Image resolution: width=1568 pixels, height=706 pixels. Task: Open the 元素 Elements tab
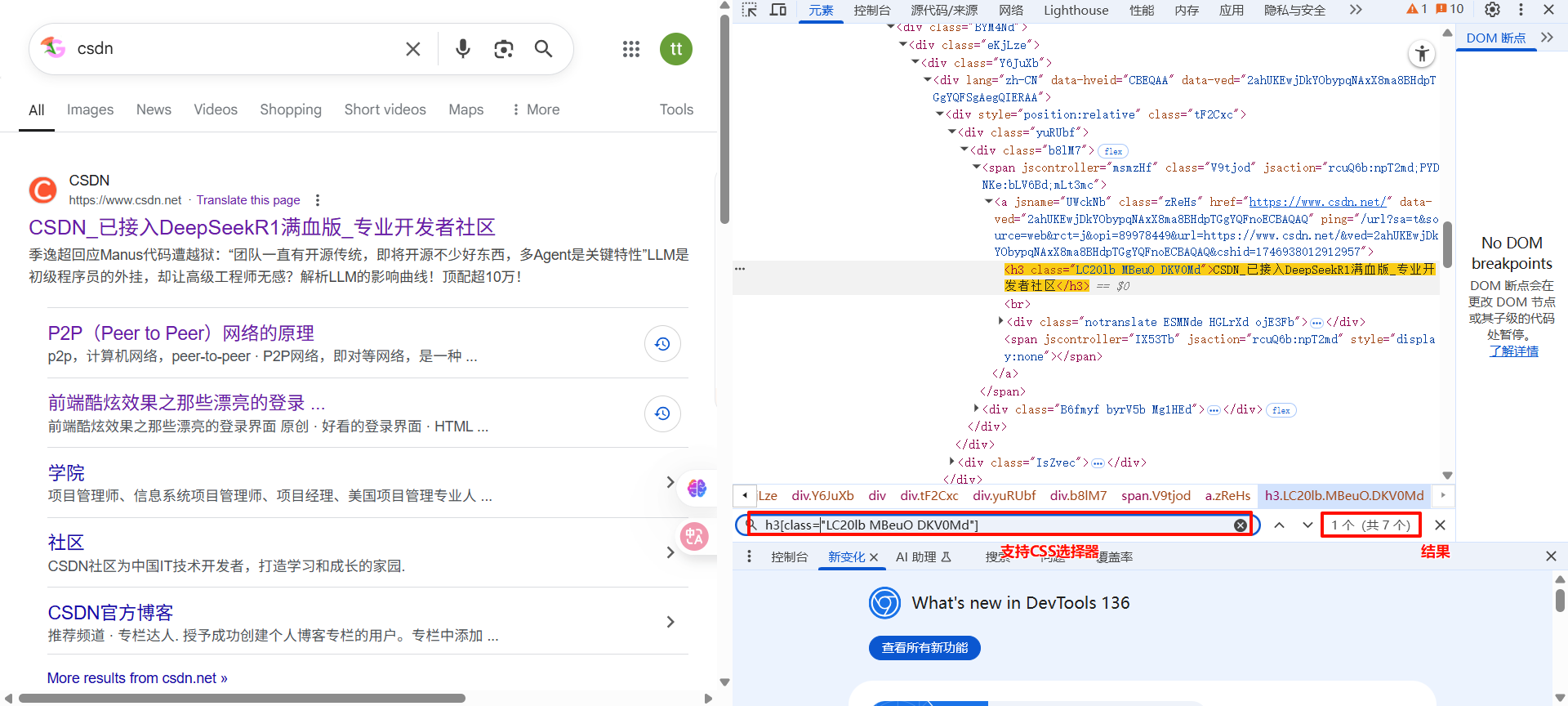pos(821,10)
